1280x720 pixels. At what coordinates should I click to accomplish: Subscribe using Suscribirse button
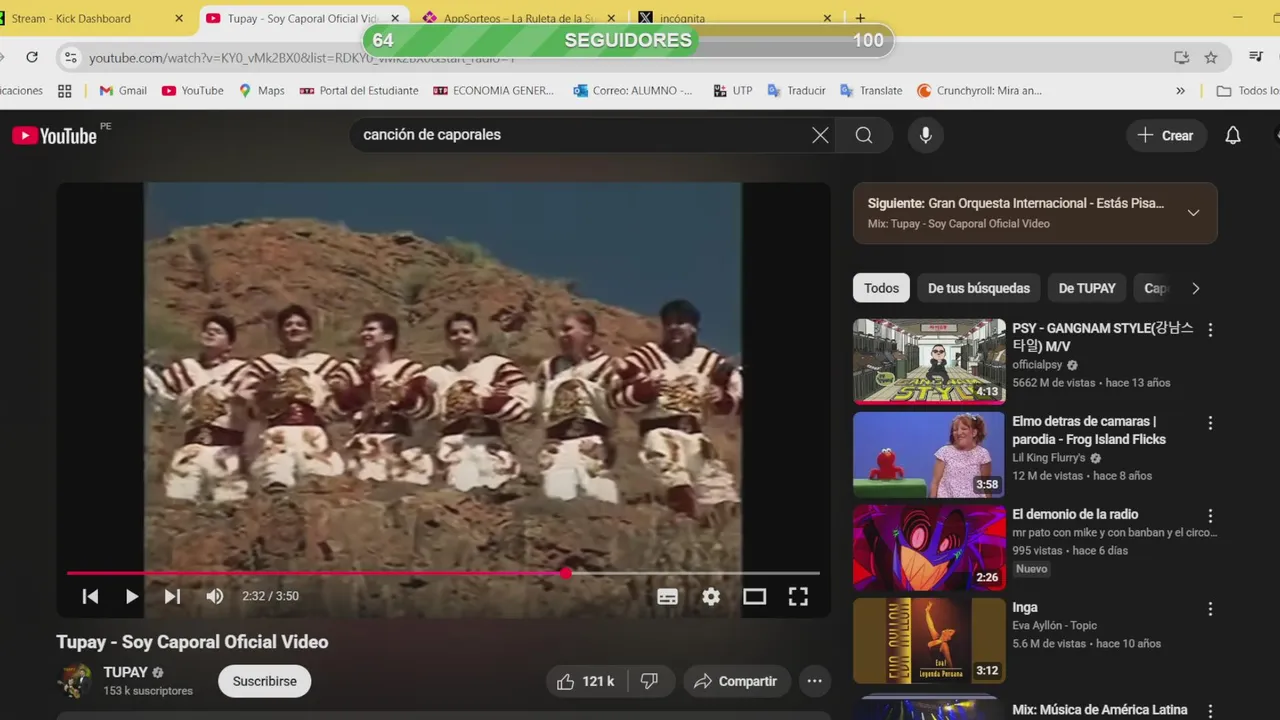265,681
